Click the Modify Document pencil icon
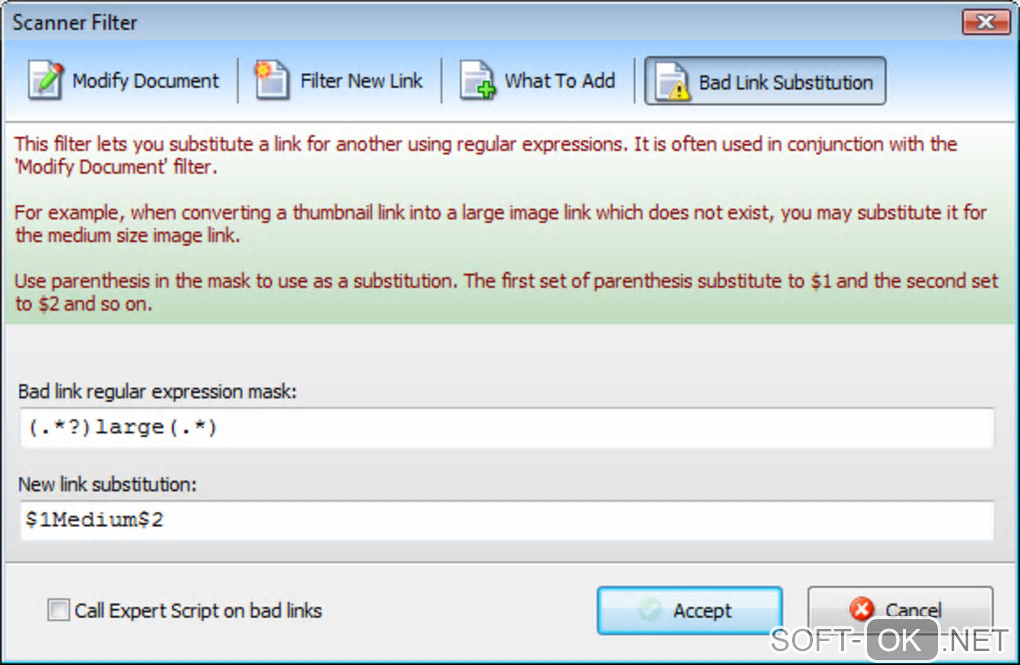The width and height of the screenshot is (1020, 665). [45, 81]
